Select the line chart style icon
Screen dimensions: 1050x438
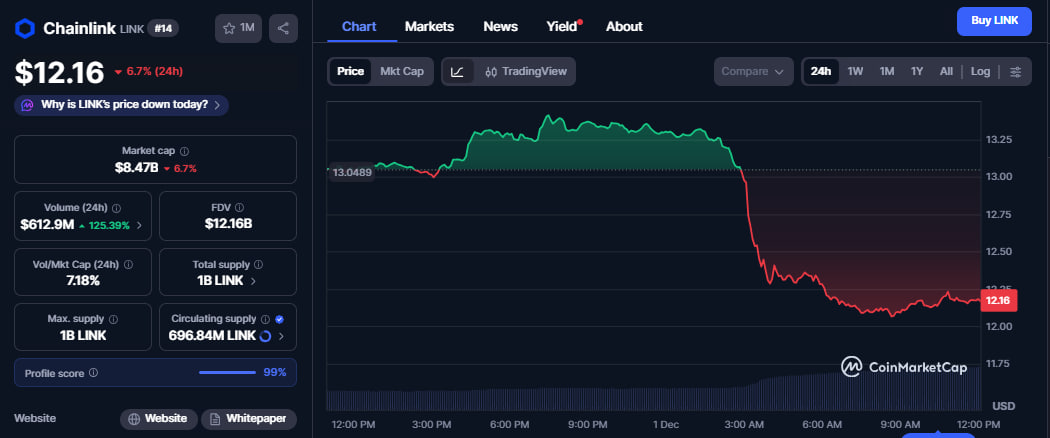(x=457, y=72)
